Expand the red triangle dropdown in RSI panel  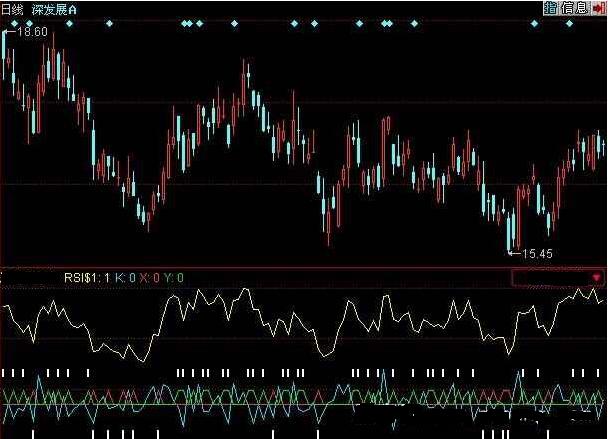point(597,277)
